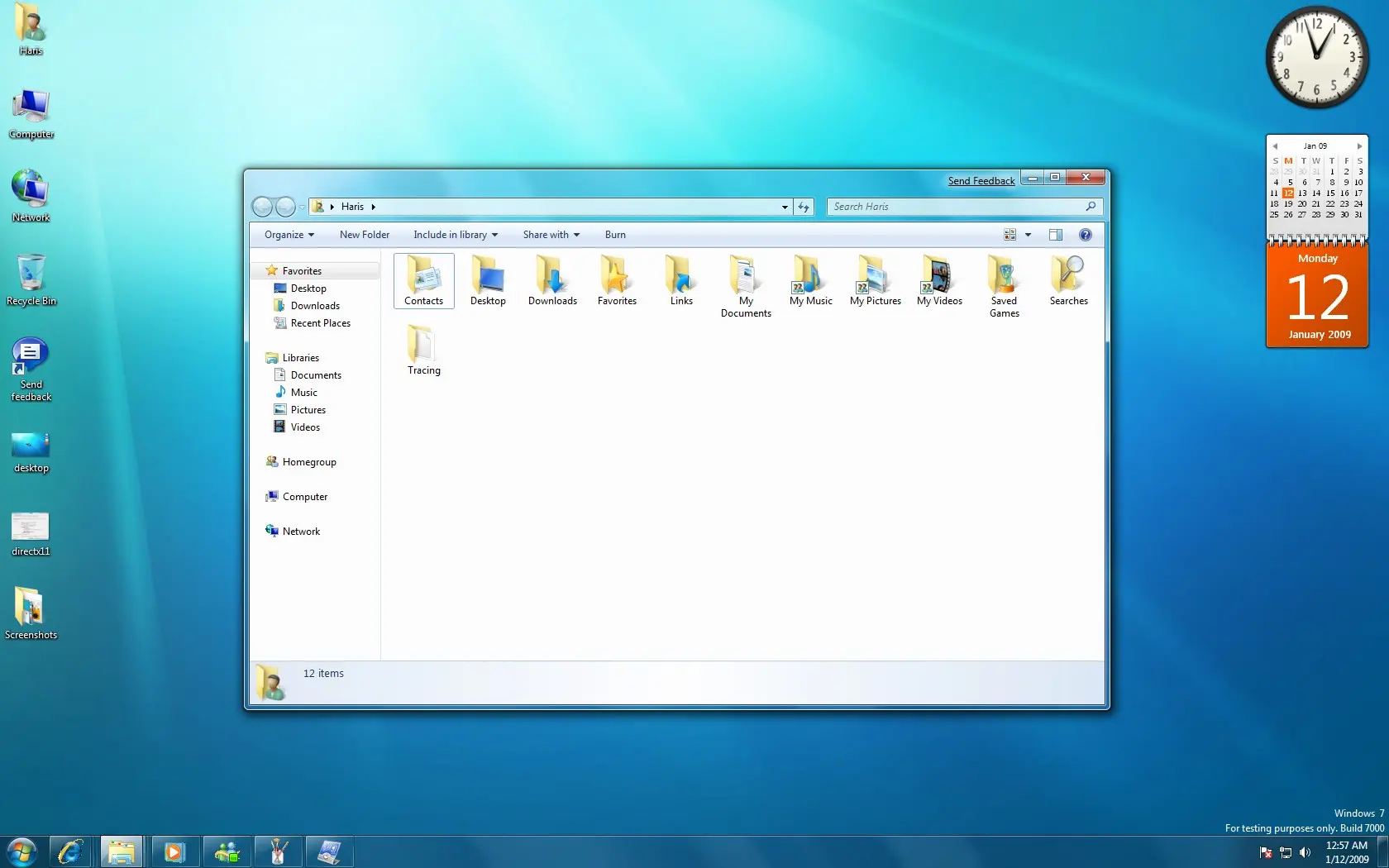Open the My Videos folder
Viewport: 1389px width, 868px height.
click(939, 281)
